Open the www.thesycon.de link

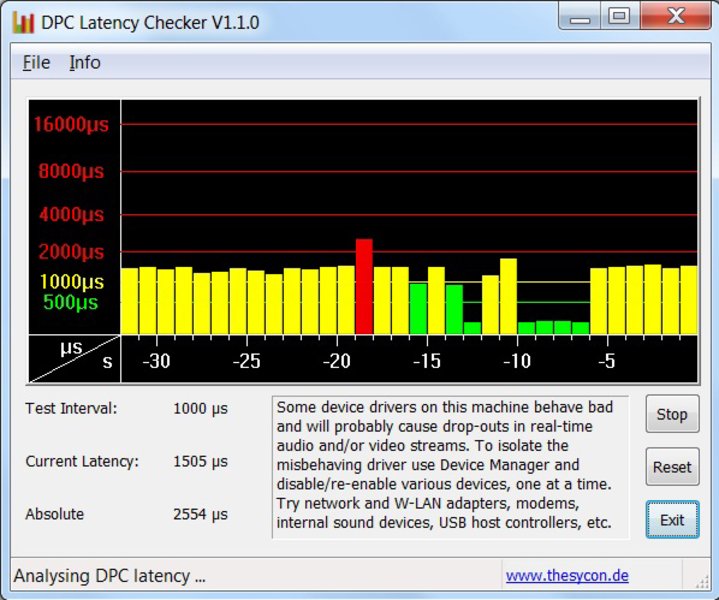point(567,575)
